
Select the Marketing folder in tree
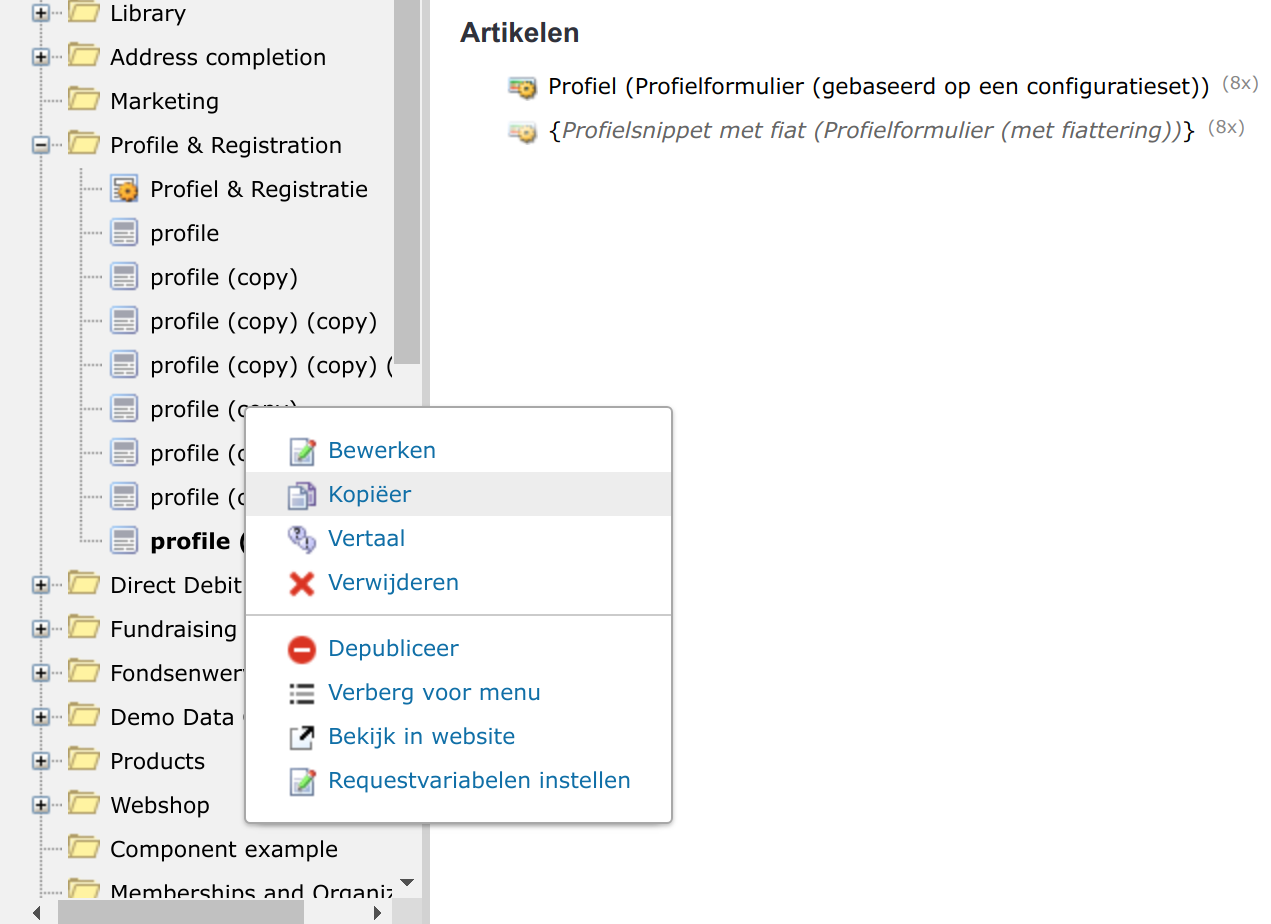click(164, 101)
